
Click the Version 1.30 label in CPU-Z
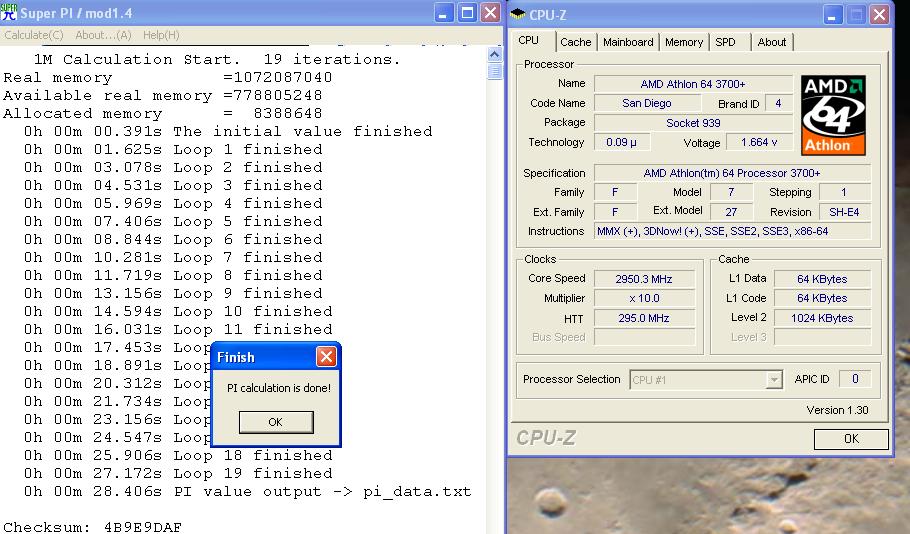coord(837,410)
